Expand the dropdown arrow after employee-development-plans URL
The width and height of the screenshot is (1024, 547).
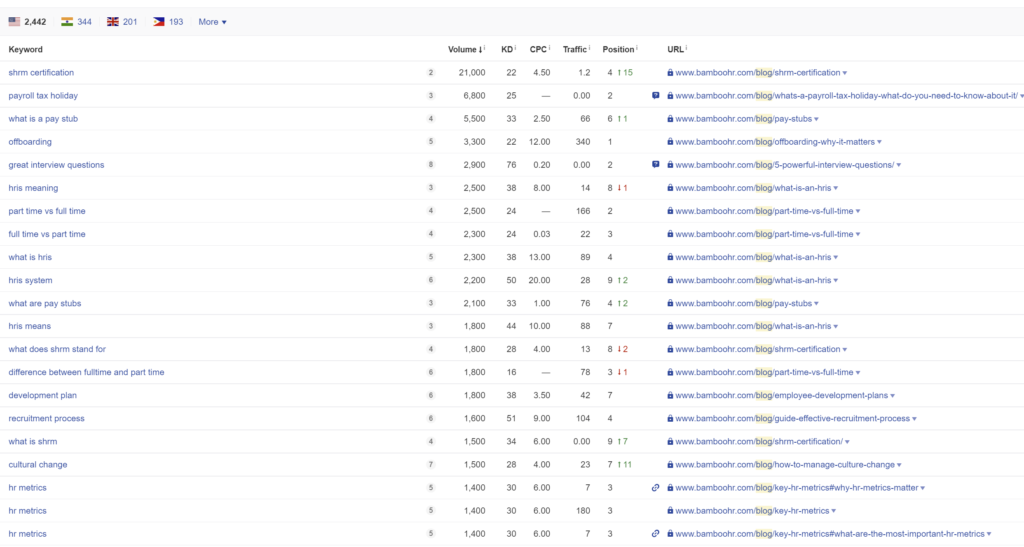(892, 396)
